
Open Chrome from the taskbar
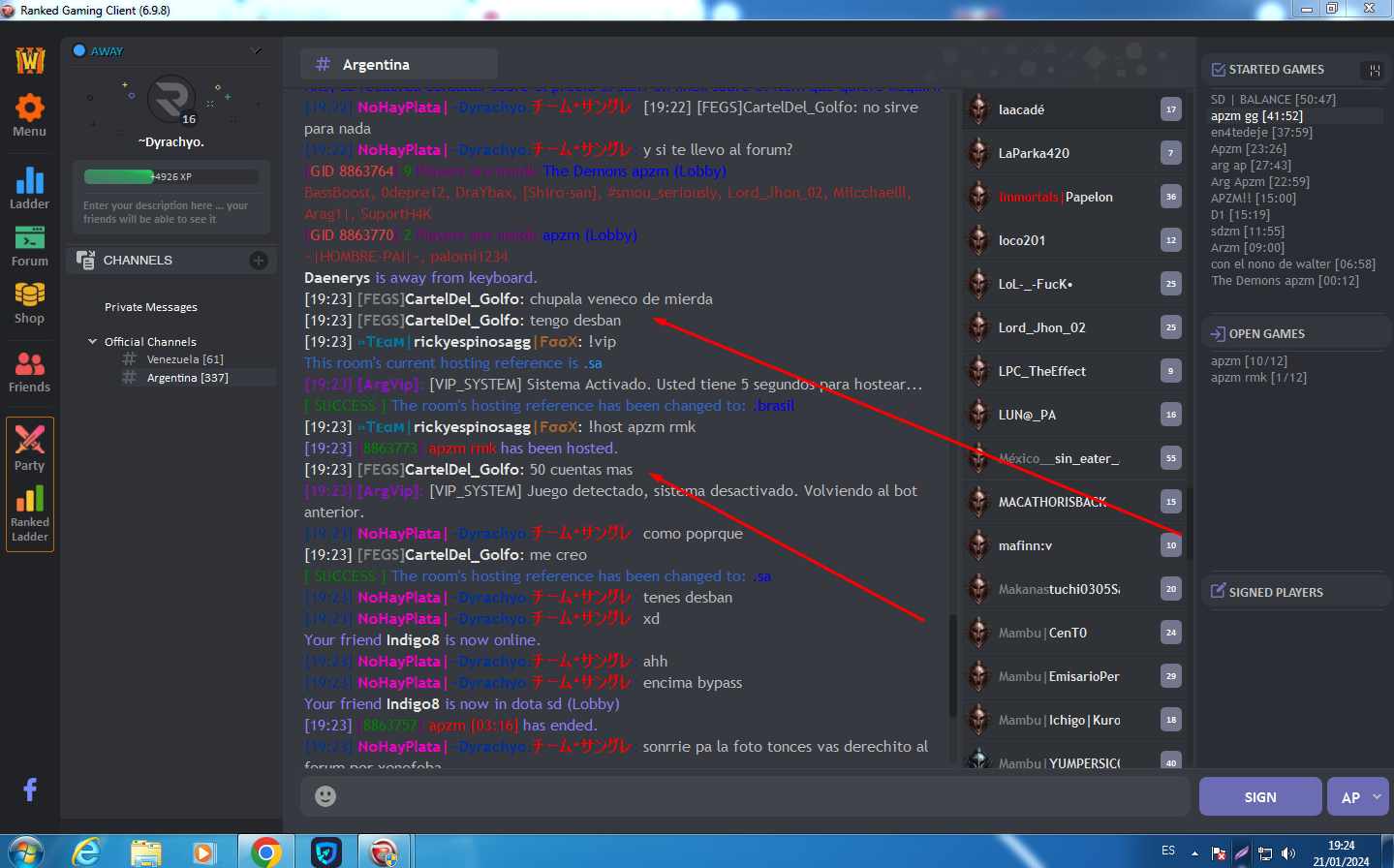click(265, 852)
